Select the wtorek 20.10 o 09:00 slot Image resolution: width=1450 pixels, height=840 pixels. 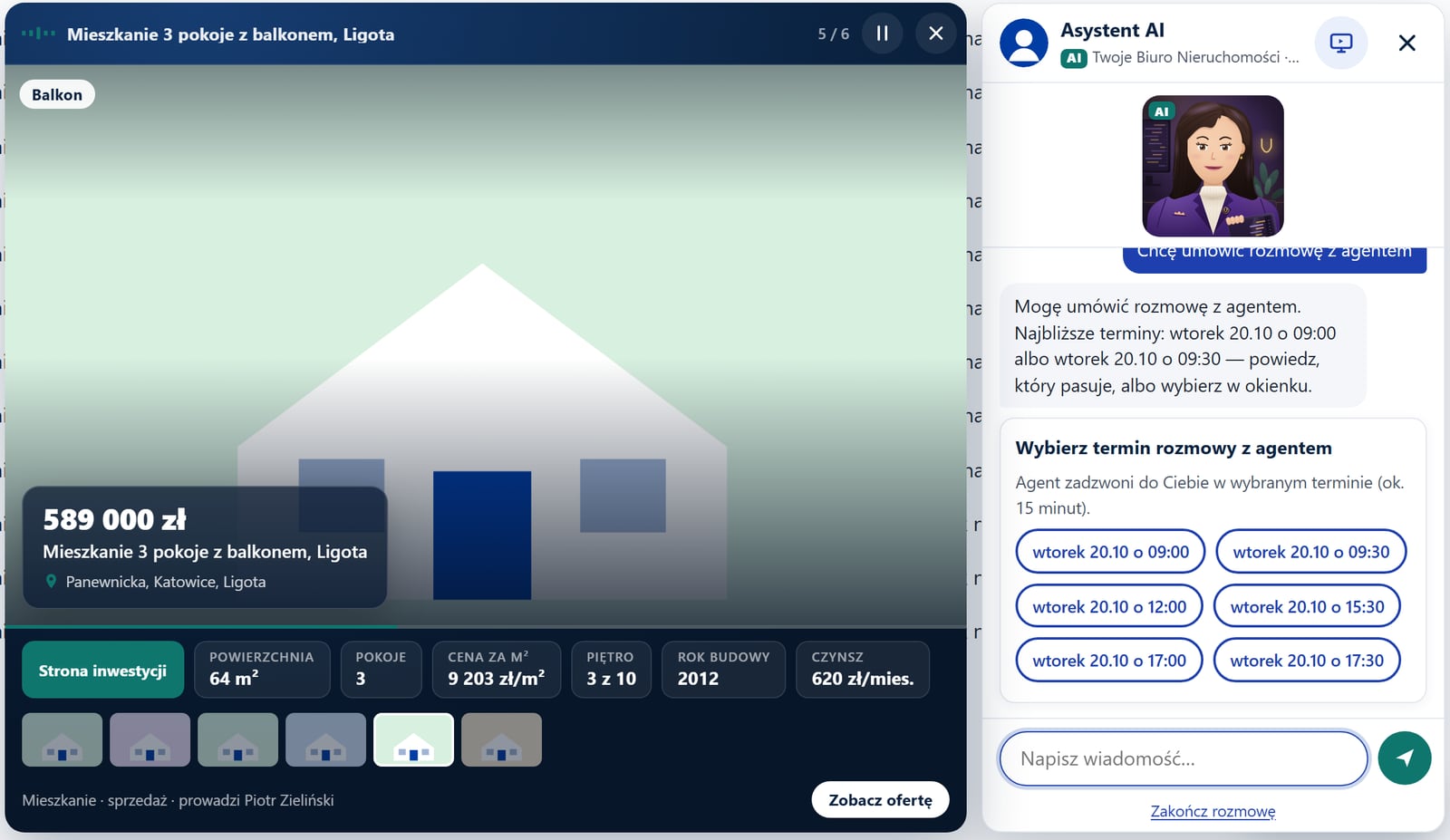[x=1110, y=552]
